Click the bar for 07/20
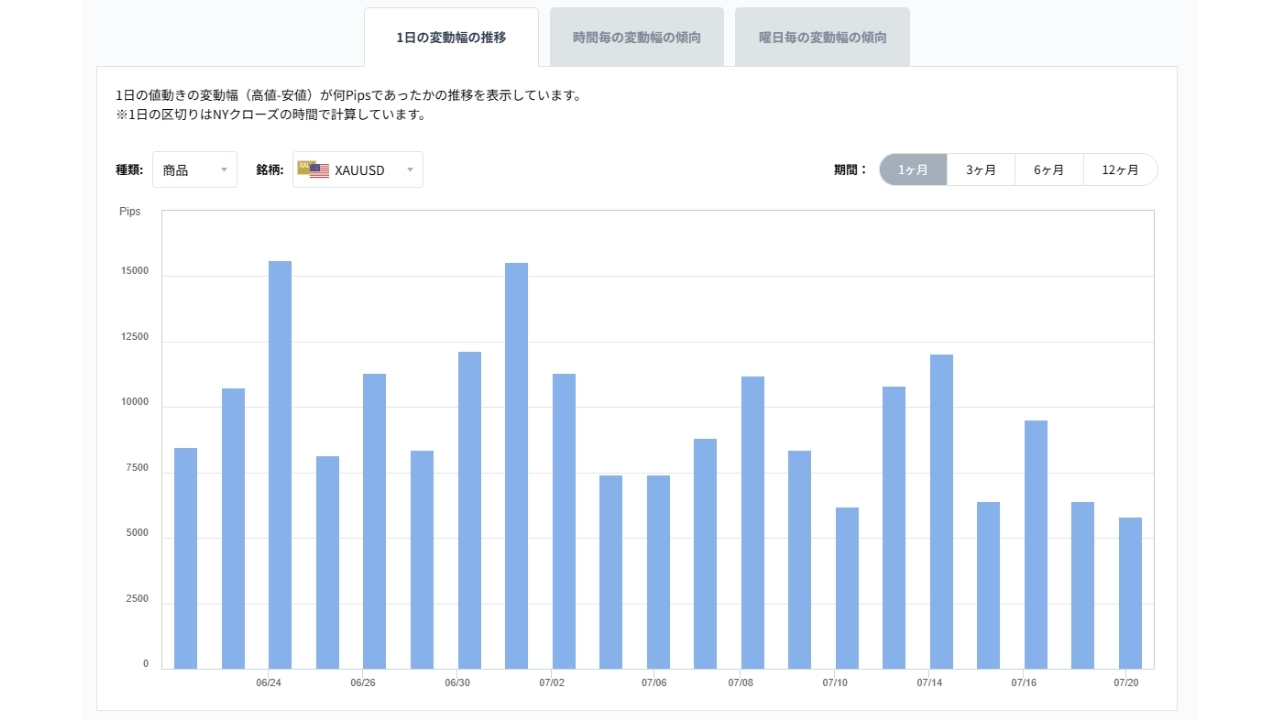This screenshot has width=1280, height=720. (1130, 593)
